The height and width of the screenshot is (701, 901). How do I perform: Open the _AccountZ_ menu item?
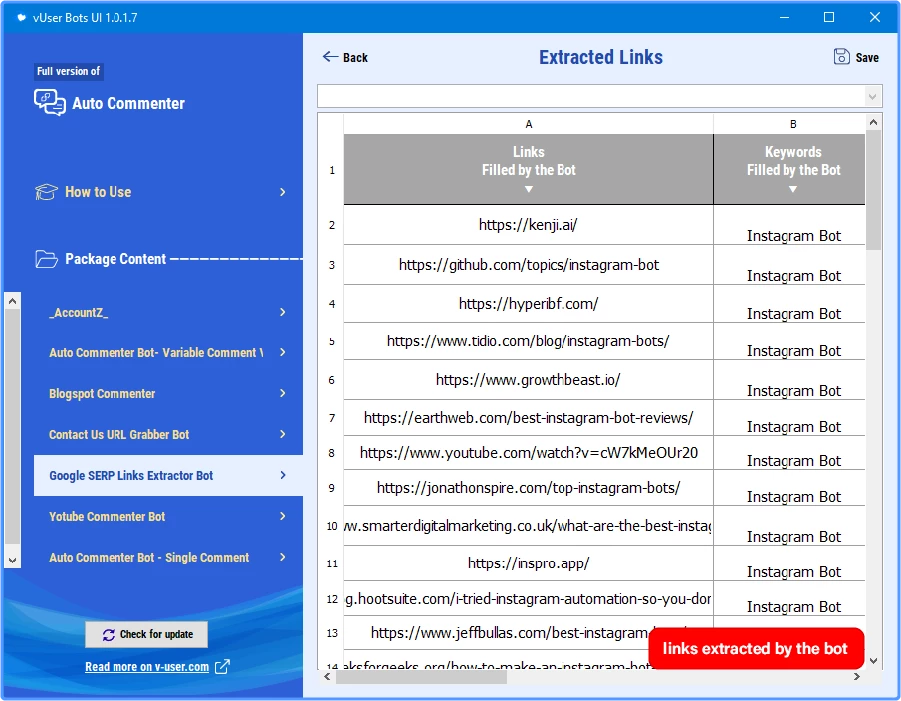[79, 313]
